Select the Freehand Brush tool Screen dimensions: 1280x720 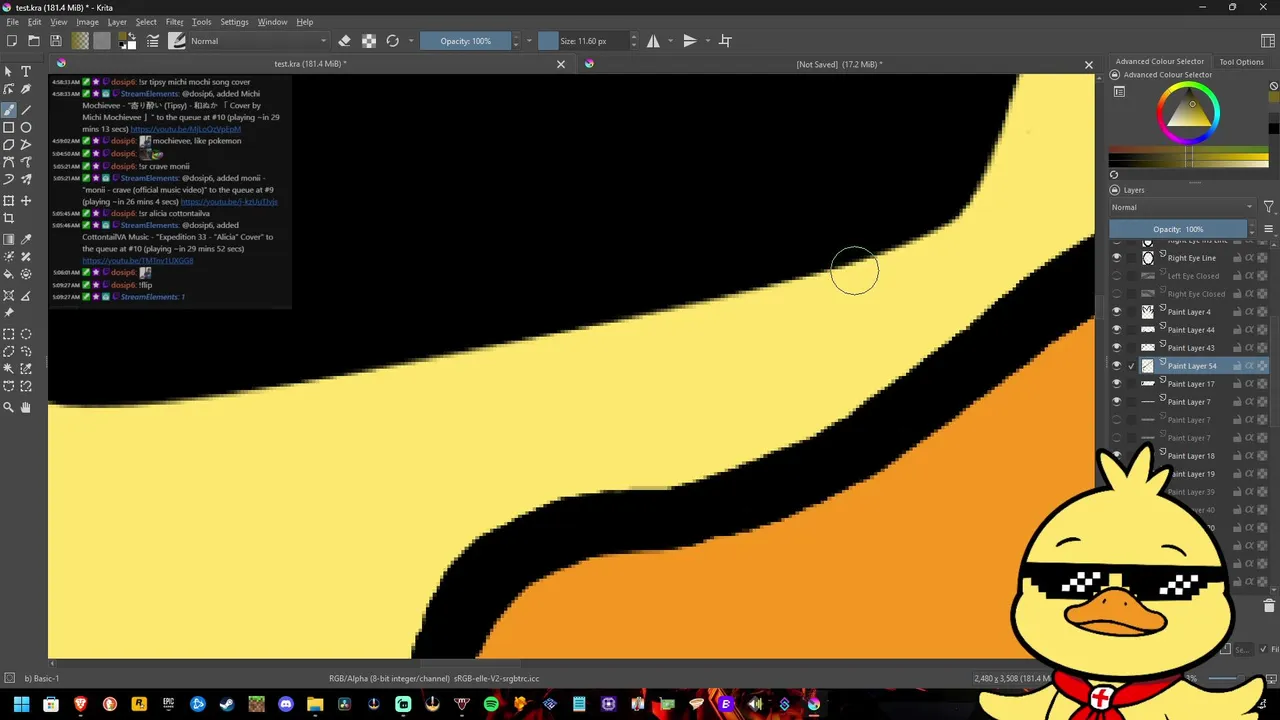(x=9, y=110)
